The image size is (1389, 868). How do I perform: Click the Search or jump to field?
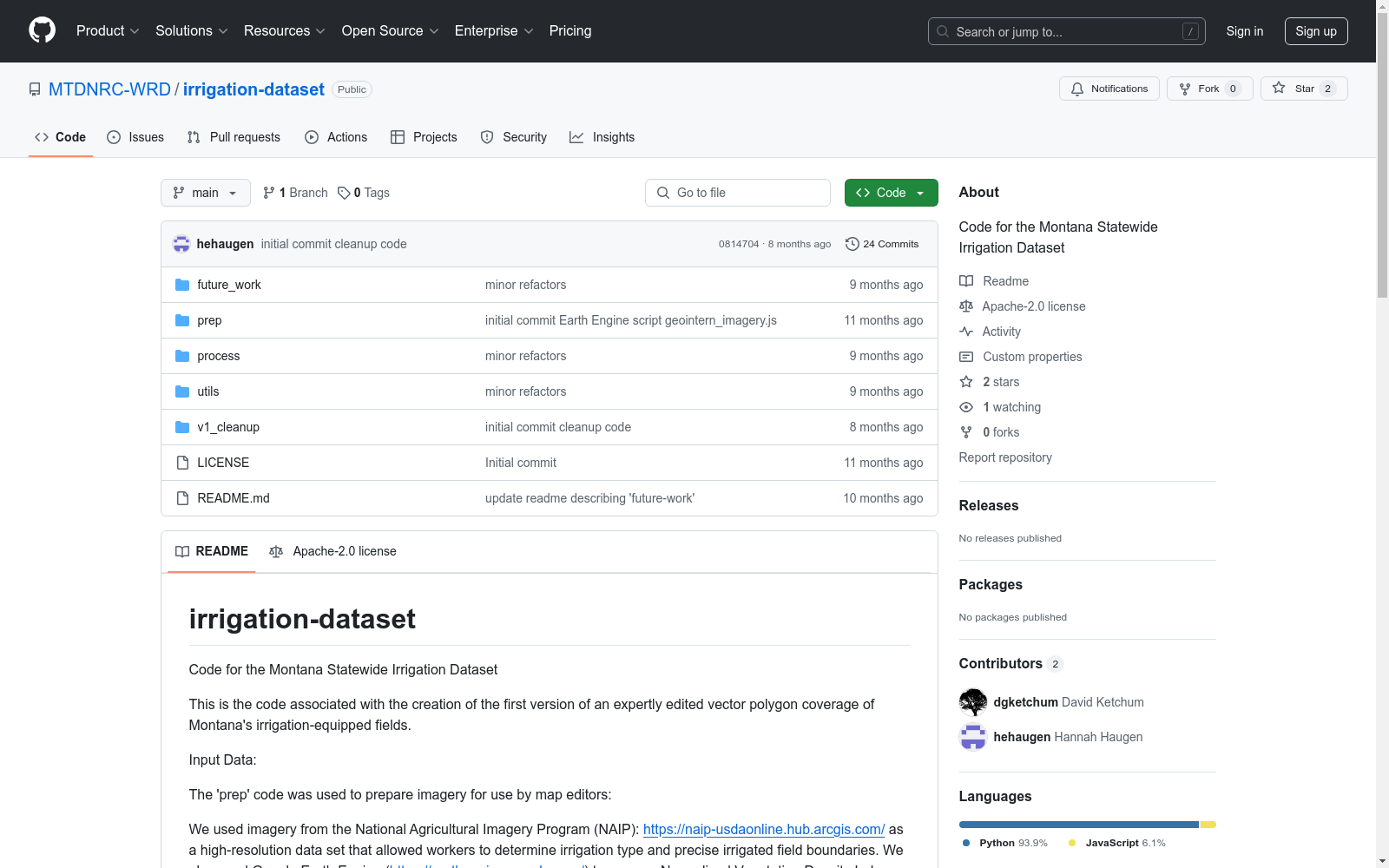(x=1067, y=31)
